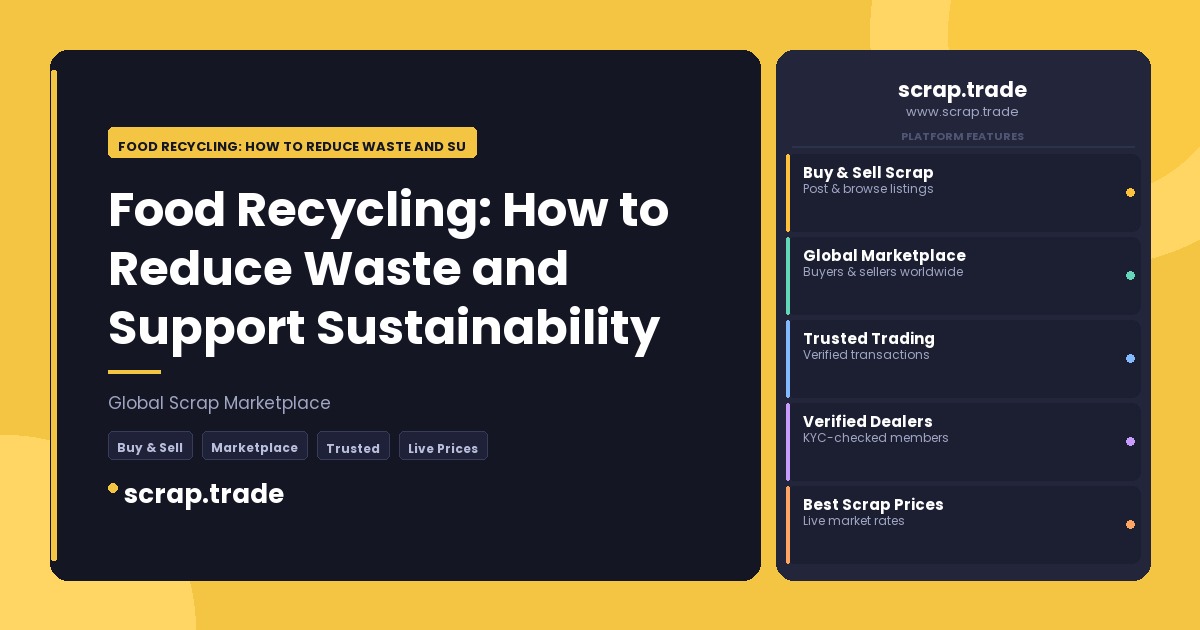Click the Live market rates text

coord(854,521)
